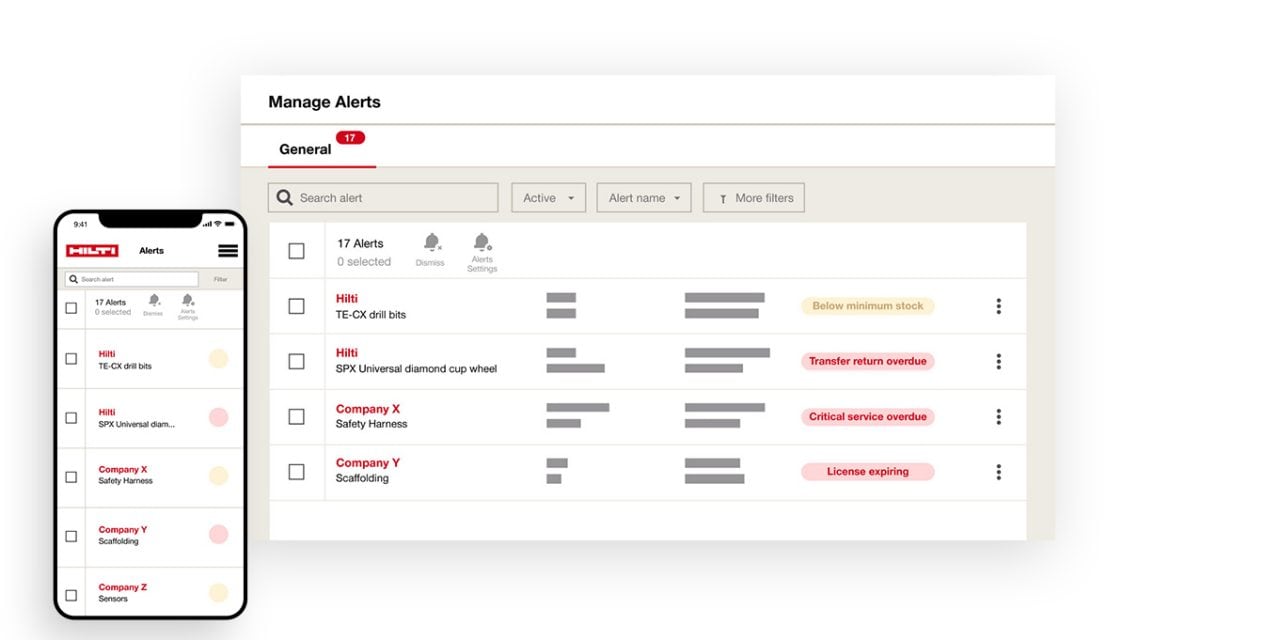Click yellow status dot for TE-CX drill bits on phone
1280x640 pixels.
pyautogui.click(x=218, y=359)
